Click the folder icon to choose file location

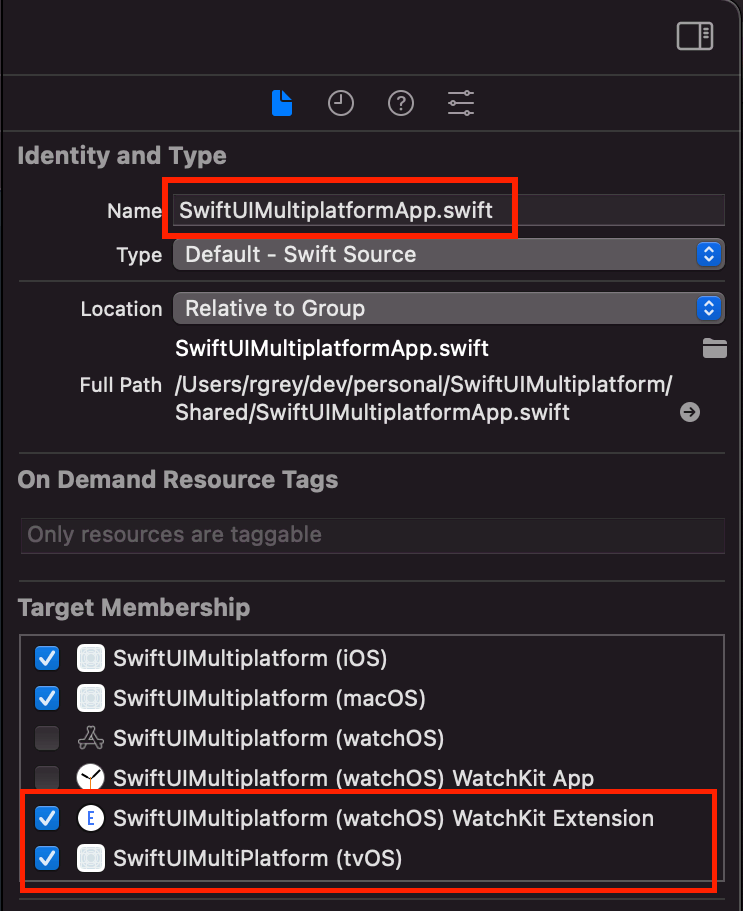[x=714, y=349]
